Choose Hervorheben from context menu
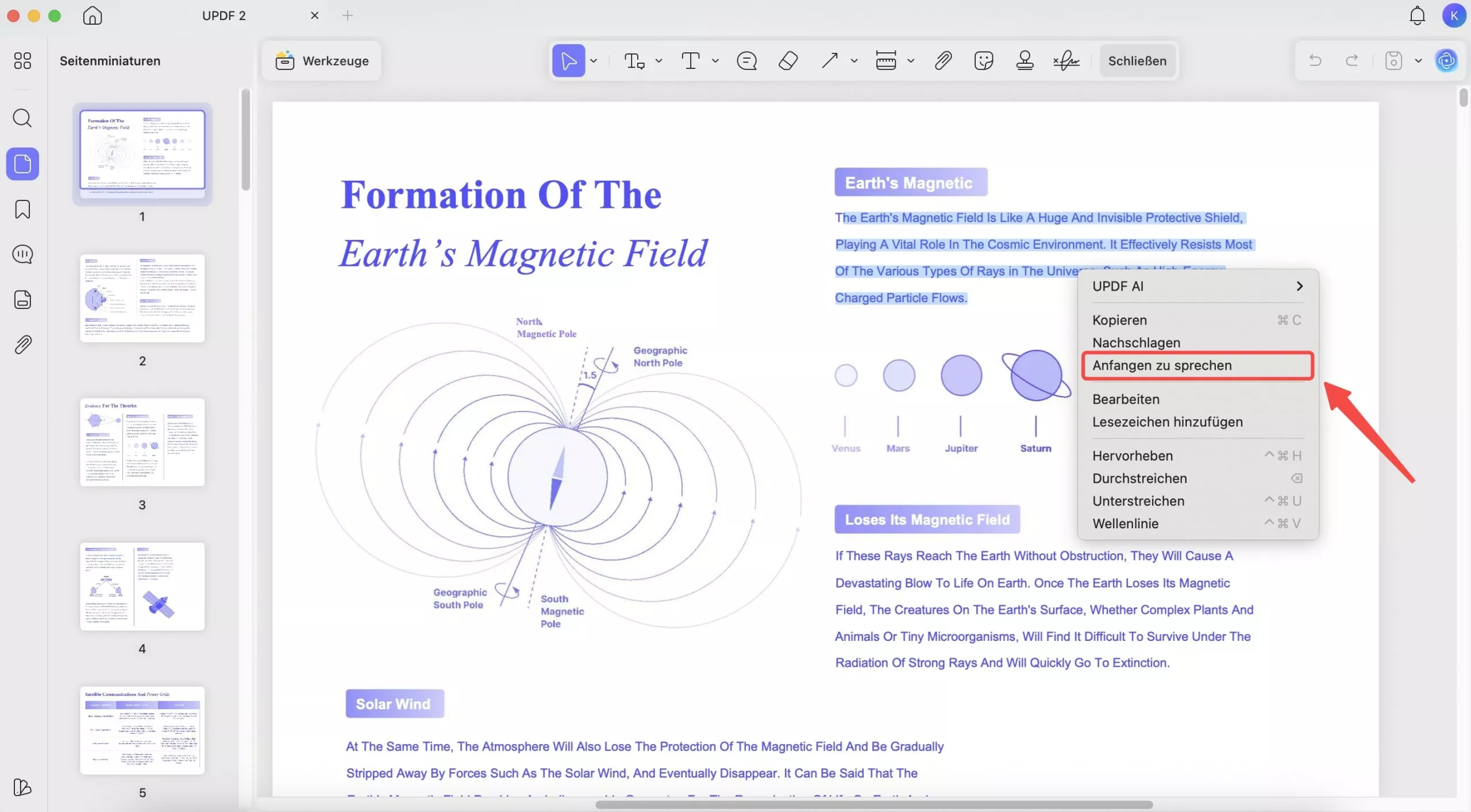This screenshot has width=1471, height=812. click(1197, 455)
